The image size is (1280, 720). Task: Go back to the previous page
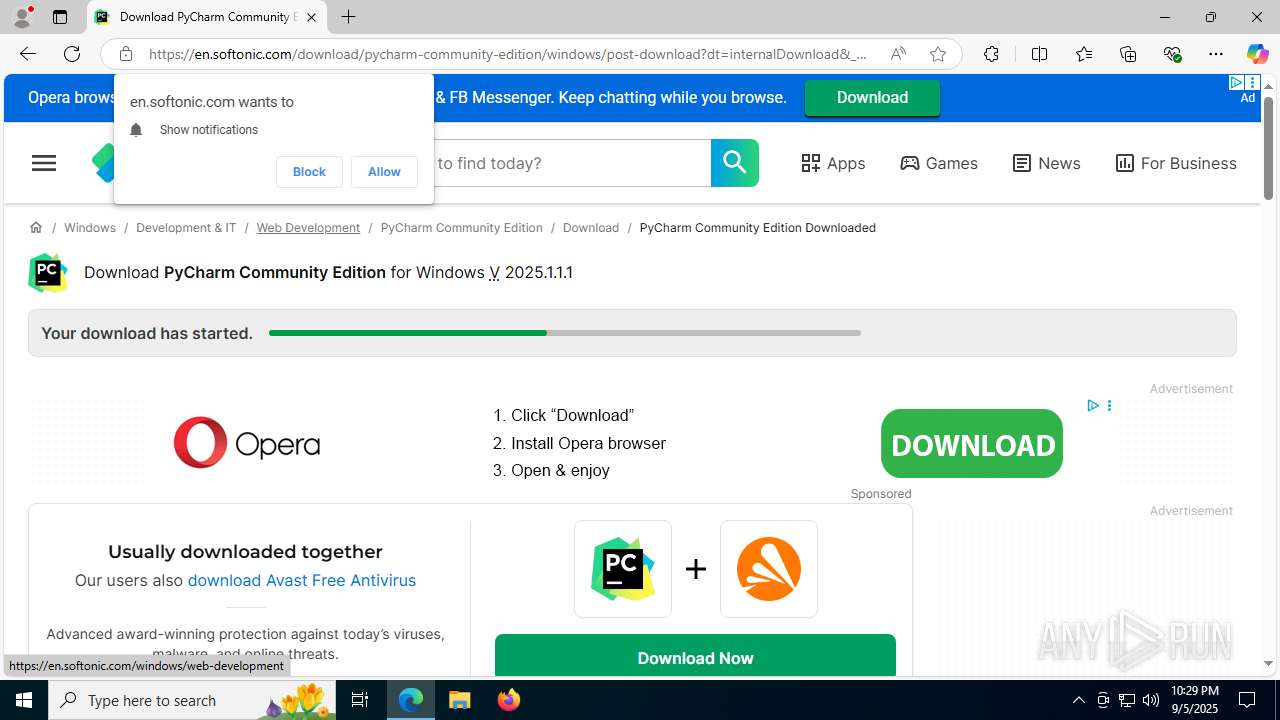point(27,54)
